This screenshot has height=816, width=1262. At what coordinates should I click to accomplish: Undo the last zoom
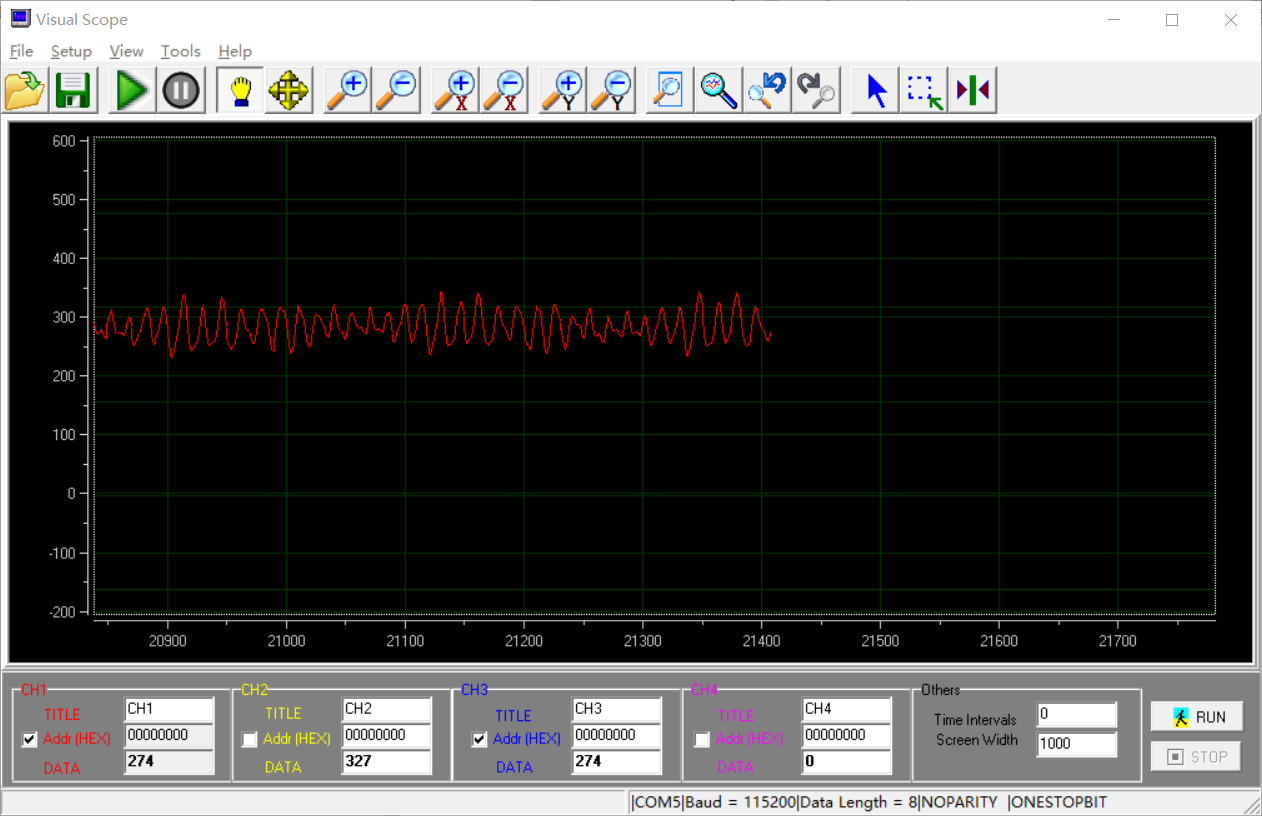767,90
